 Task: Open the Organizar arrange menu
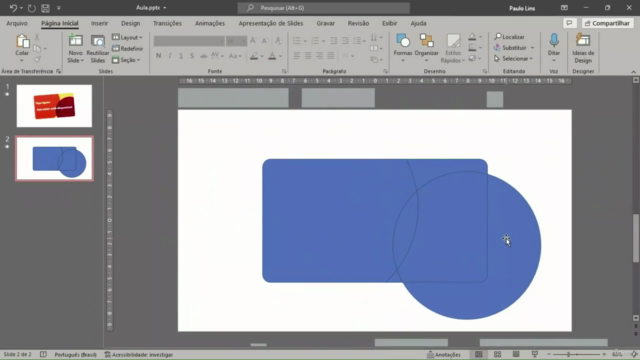click(427, 48)
